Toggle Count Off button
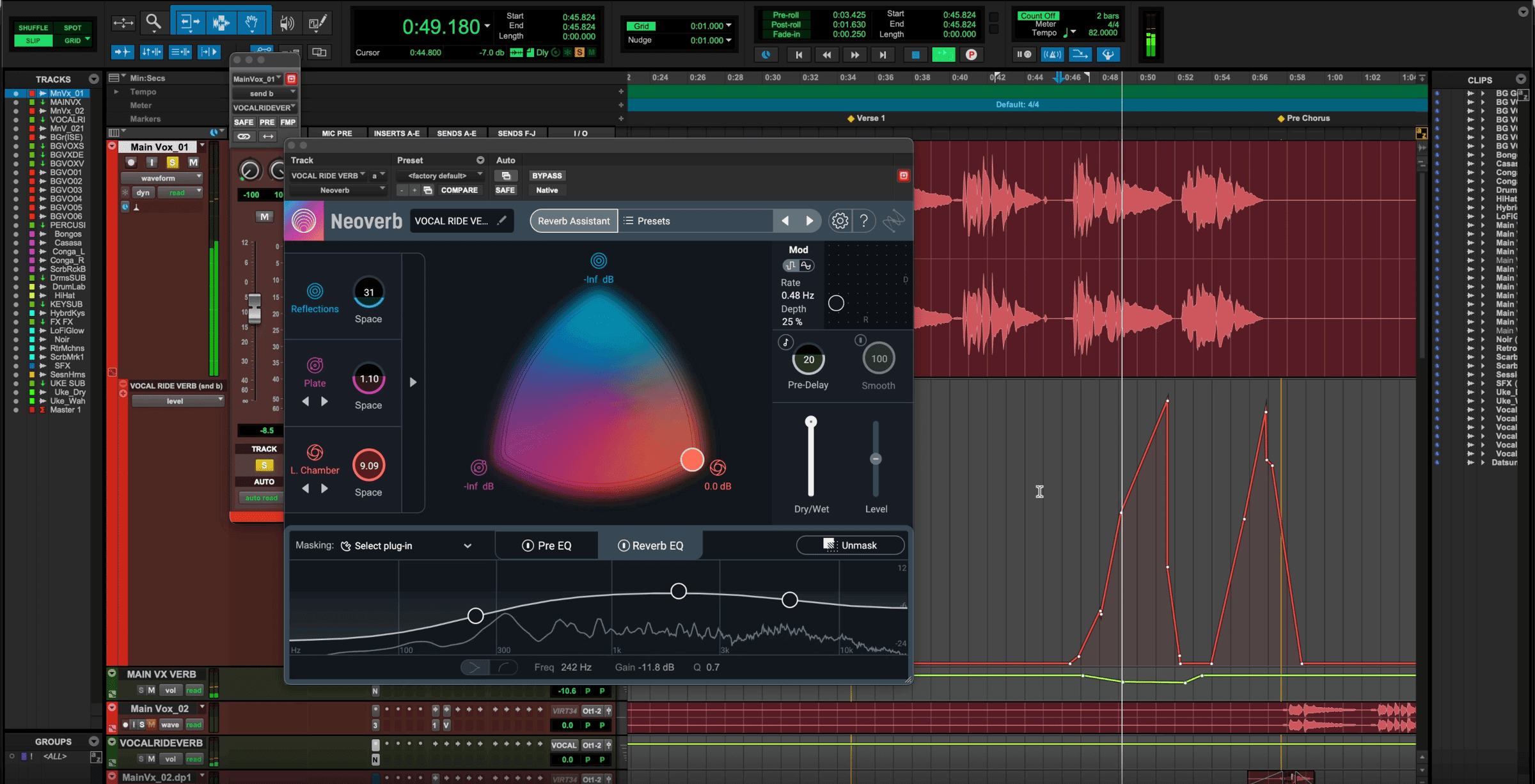The height and width of the screenshot is (784, 1535). point(1037,15)
